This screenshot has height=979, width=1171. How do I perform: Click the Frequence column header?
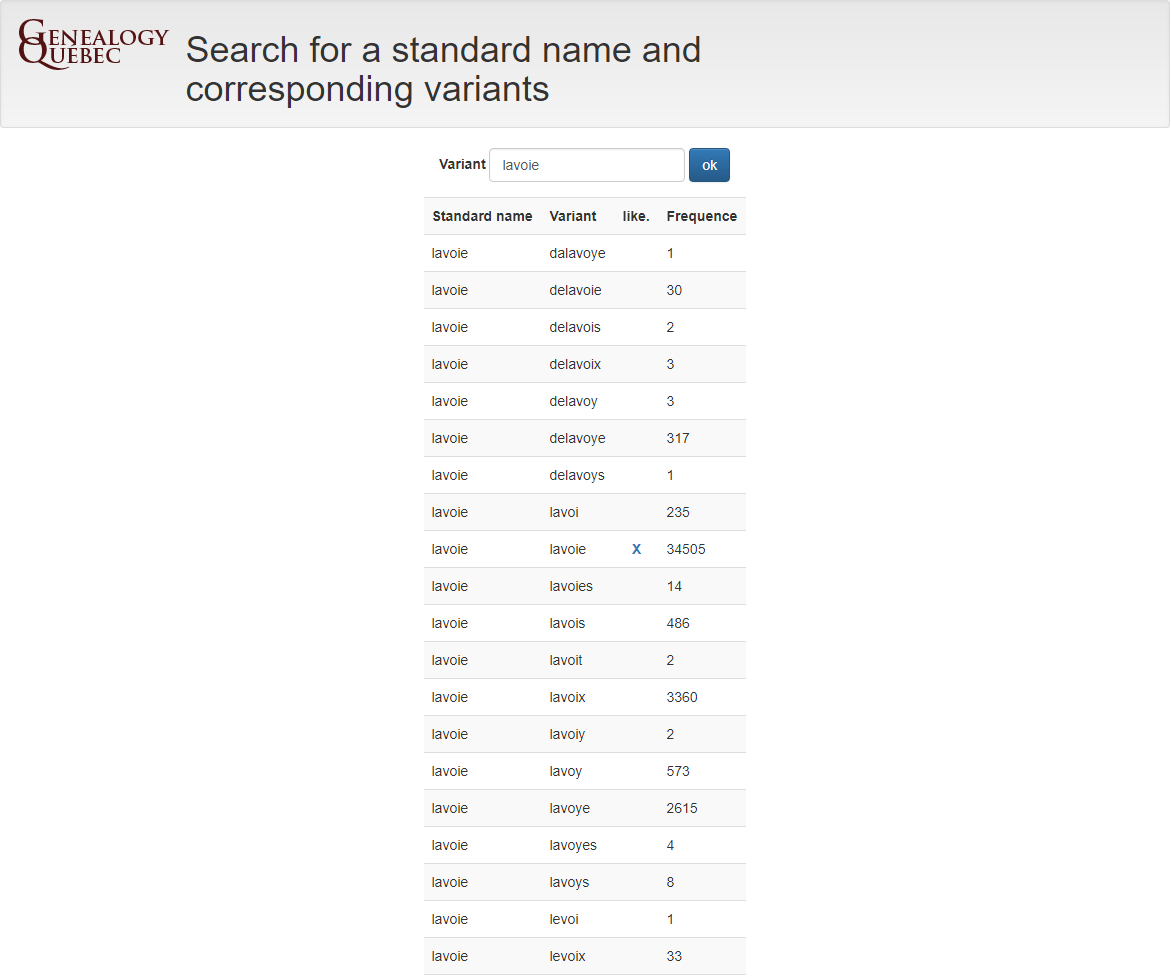[701, 217]
